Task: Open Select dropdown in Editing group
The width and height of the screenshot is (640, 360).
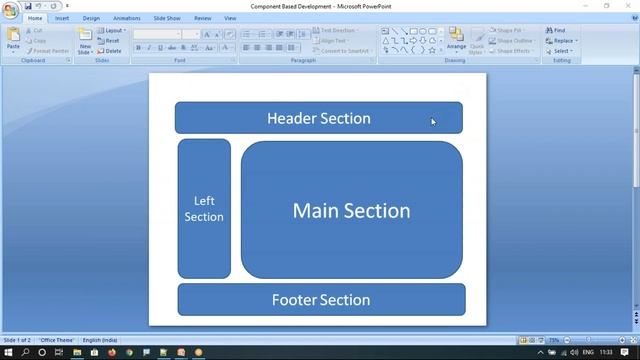Action: 560,51
